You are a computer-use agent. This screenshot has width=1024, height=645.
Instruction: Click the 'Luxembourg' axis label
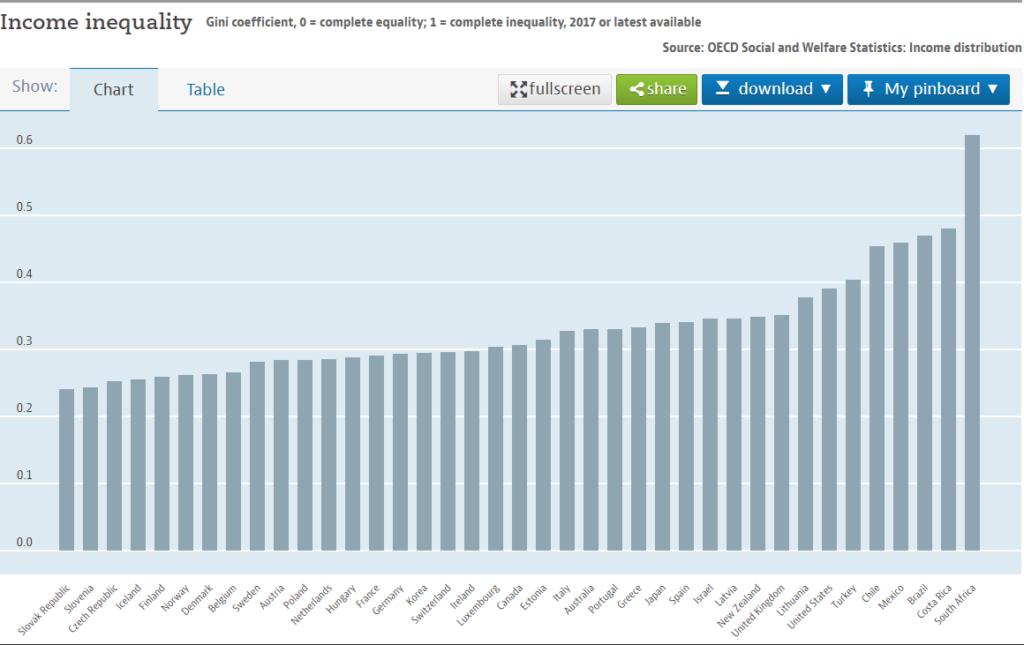tap(478, 606)
